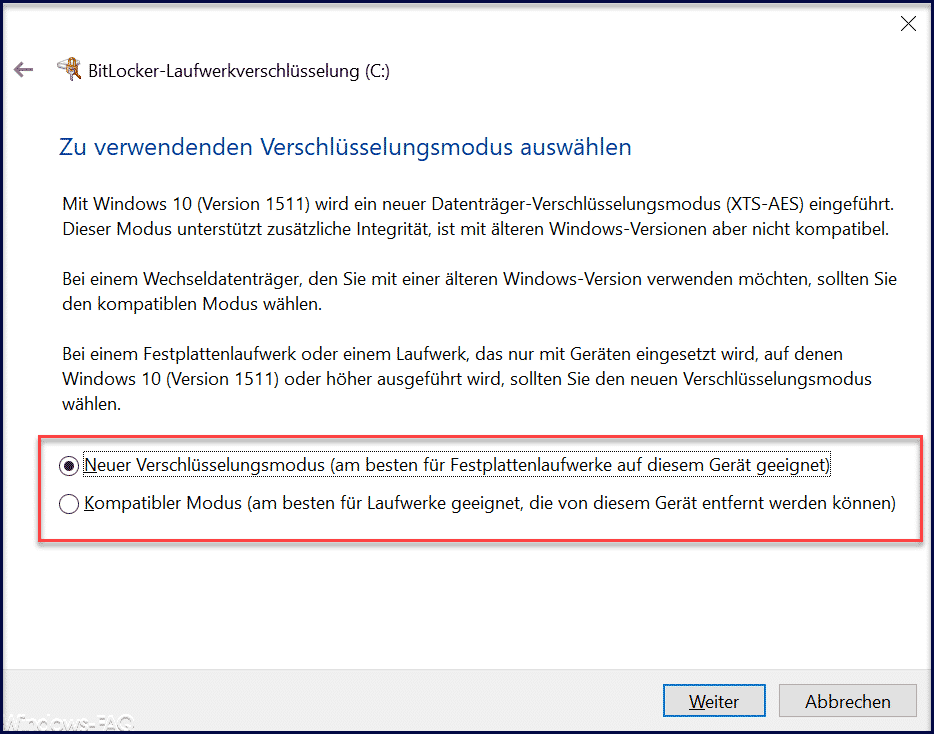Close the BitLocker dialog with the X
Screen dimensions: 934x734
[908, 24]
